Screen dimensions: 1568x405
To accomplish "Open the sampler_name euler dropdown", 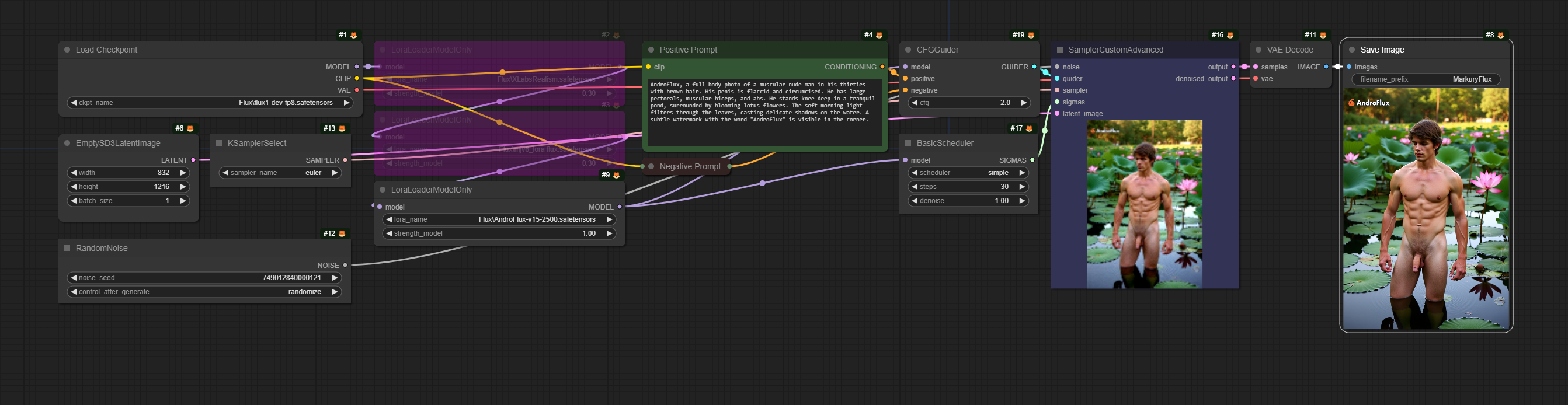I will coord(279,173).
